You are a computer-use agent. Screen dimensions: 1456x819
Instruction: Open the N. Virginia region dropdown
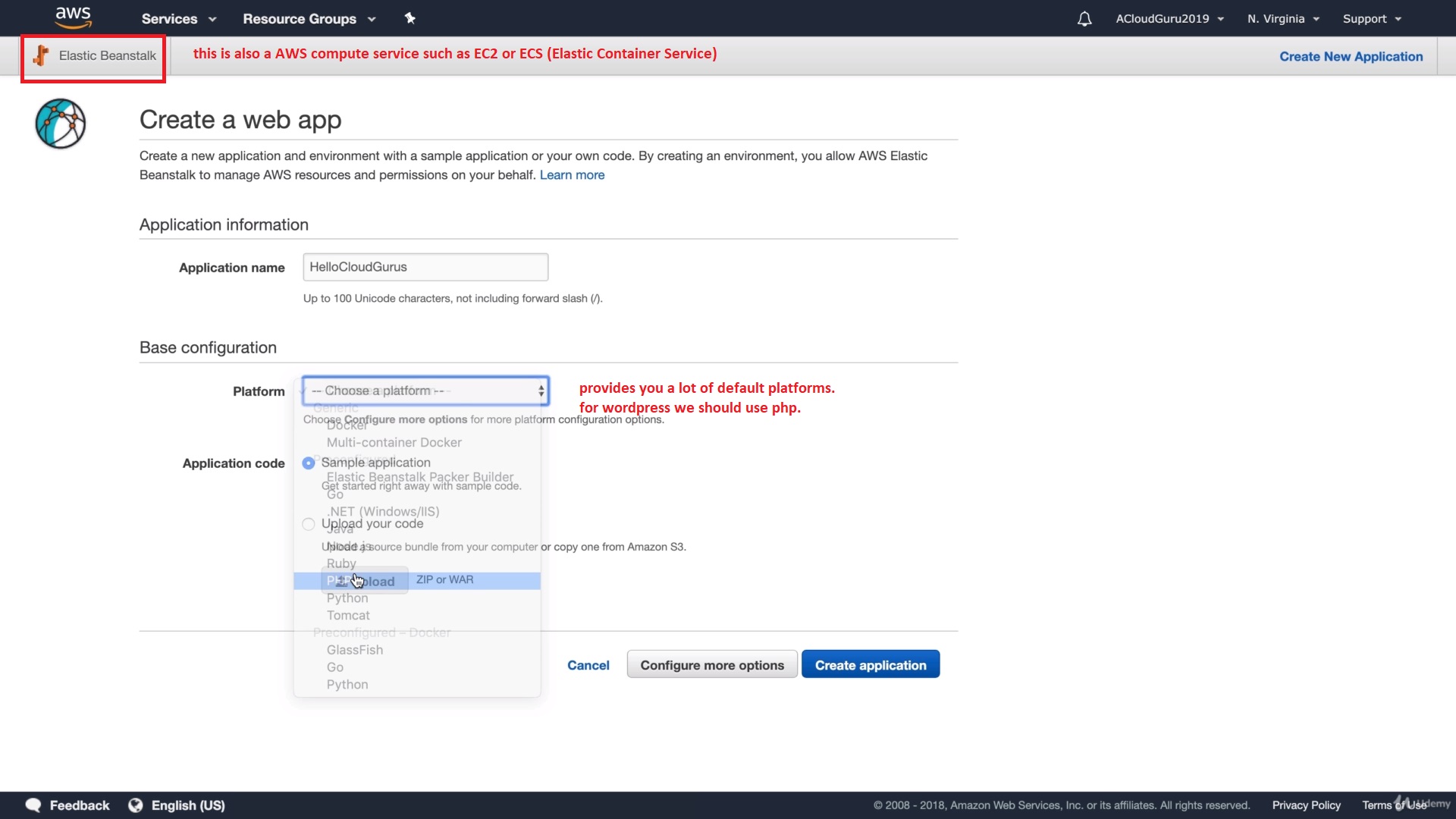pos(1283,19)
